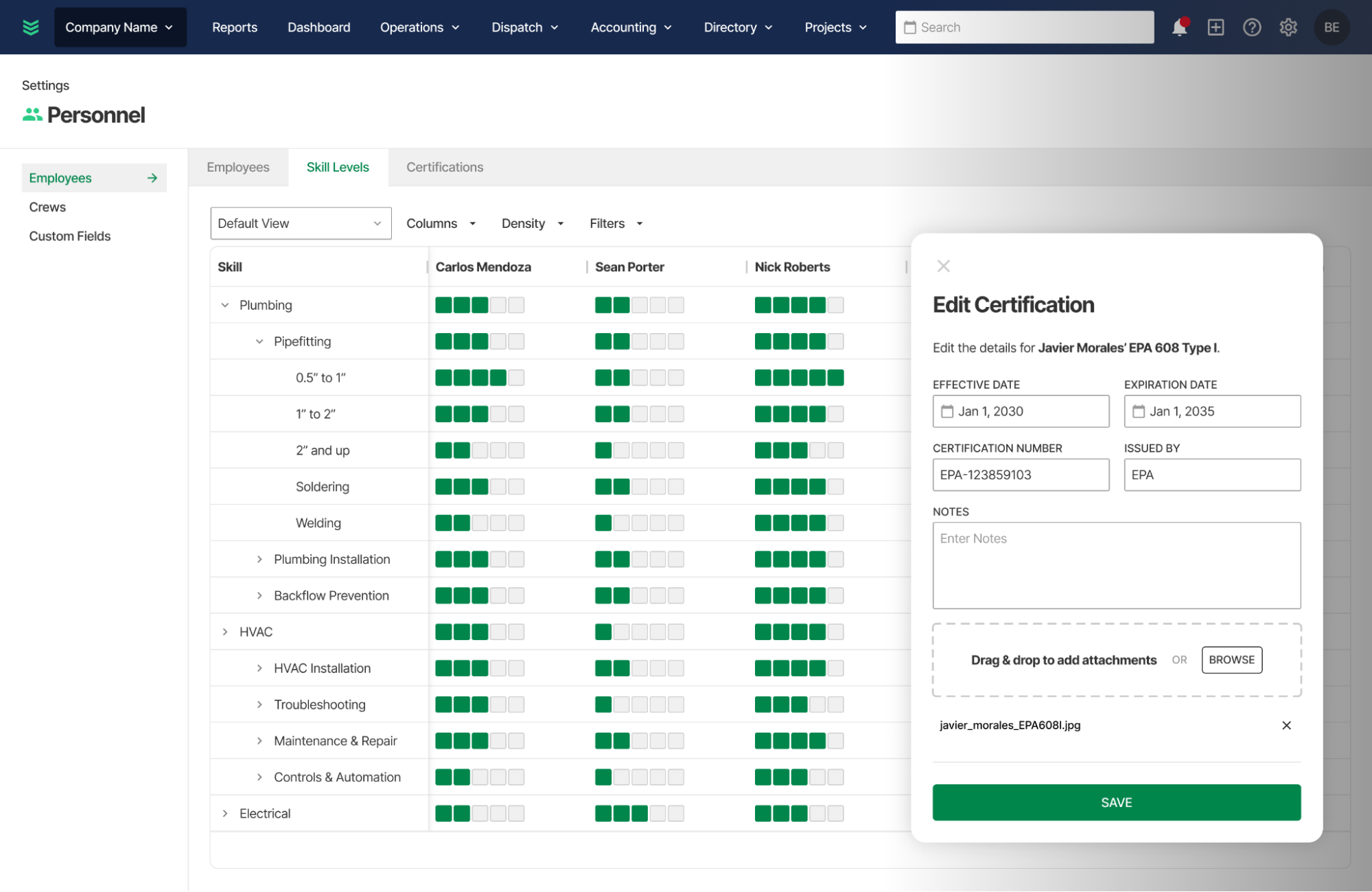Open the Dispatch menu
The width and height of the screenshot is (1372, 892).
(x=525, y=27)
